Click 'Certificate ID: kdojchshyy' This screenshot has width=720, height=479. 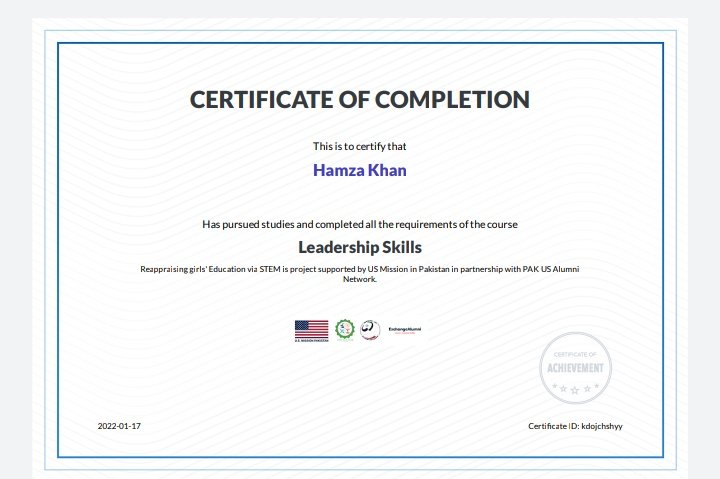[x=575, y=426]
